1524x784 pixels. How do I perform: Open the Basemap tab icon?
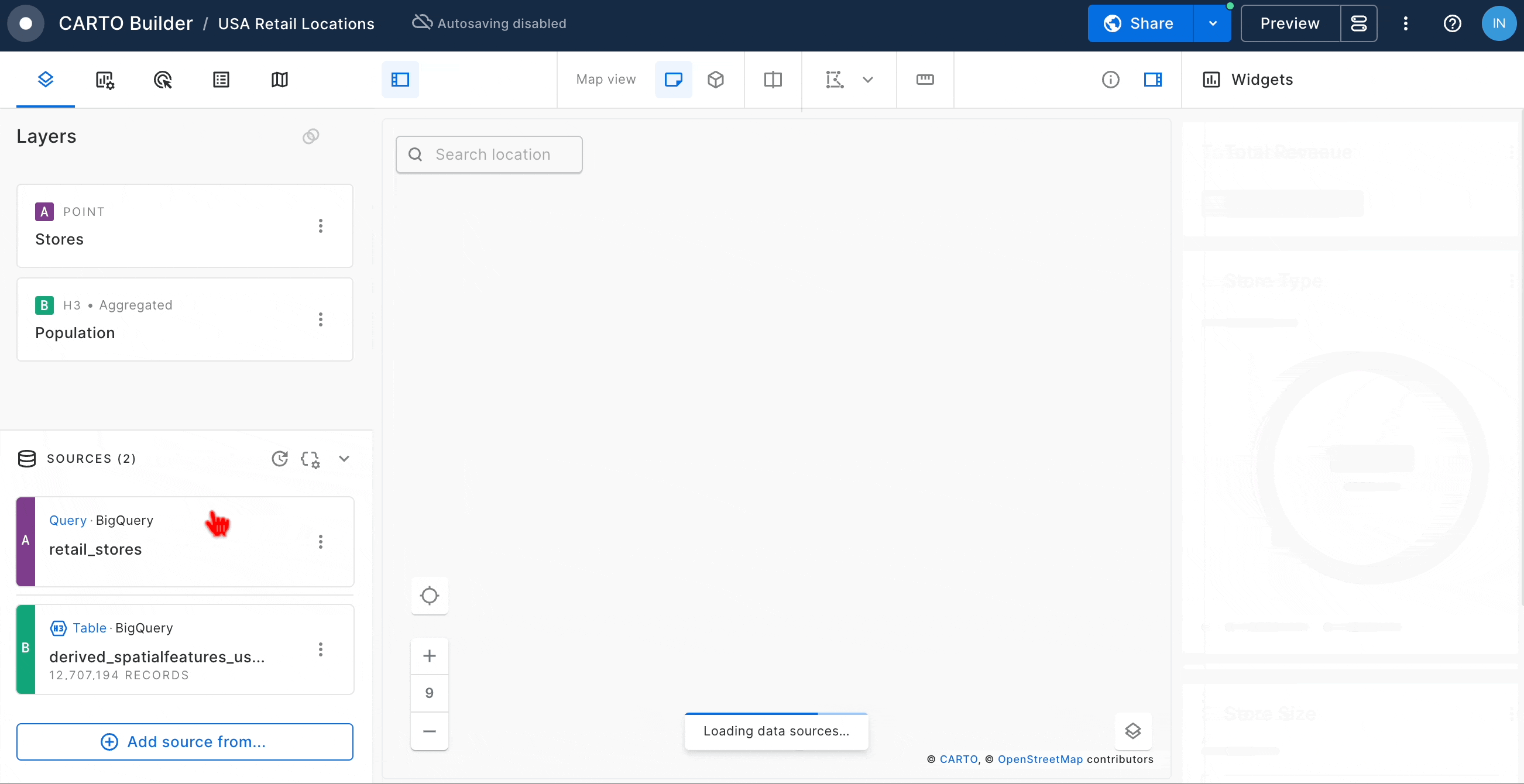coord(279,80)
